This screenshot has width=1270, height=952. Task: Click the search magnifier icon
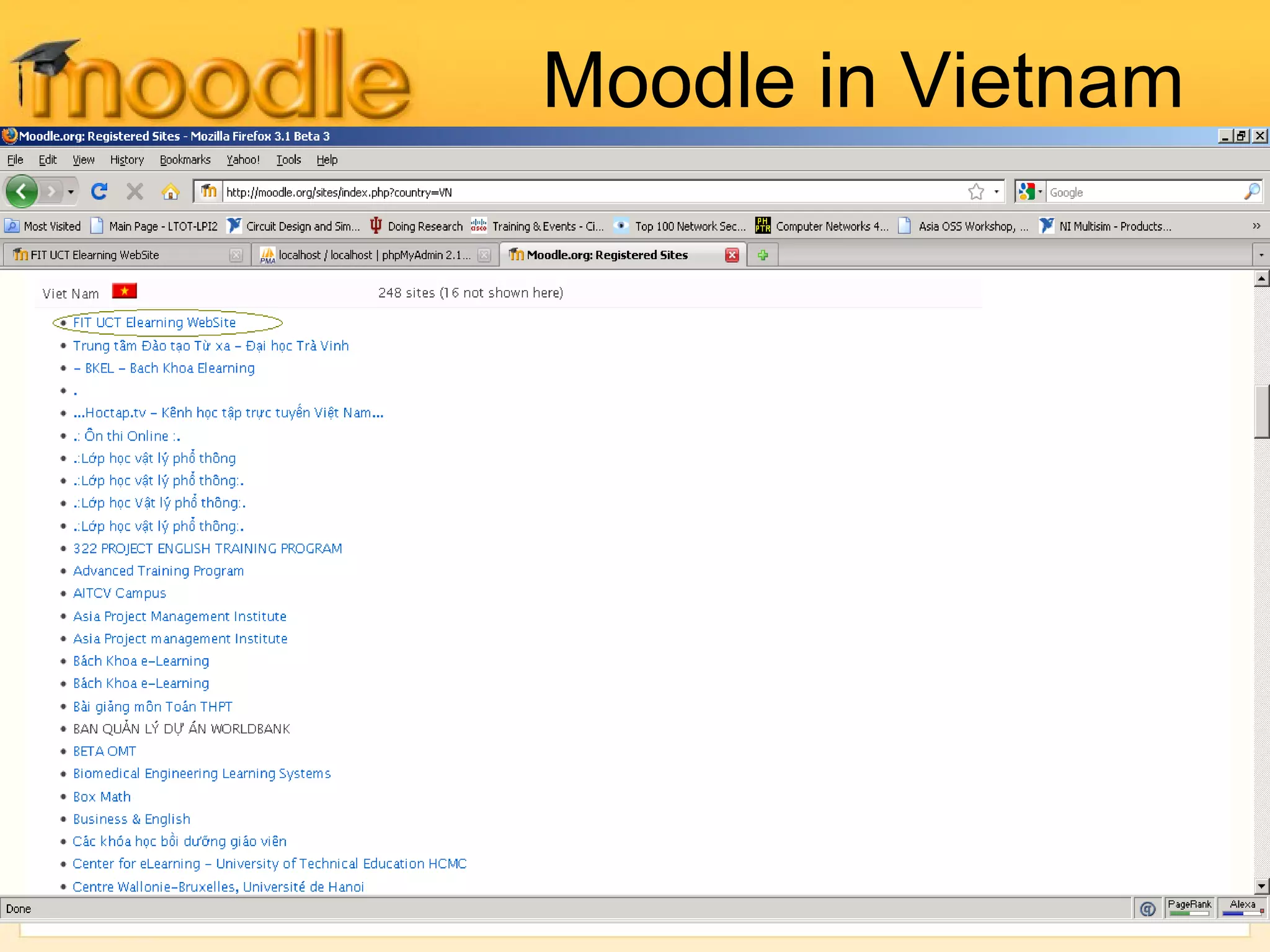pyautogui.click(x=1251, y=192)
